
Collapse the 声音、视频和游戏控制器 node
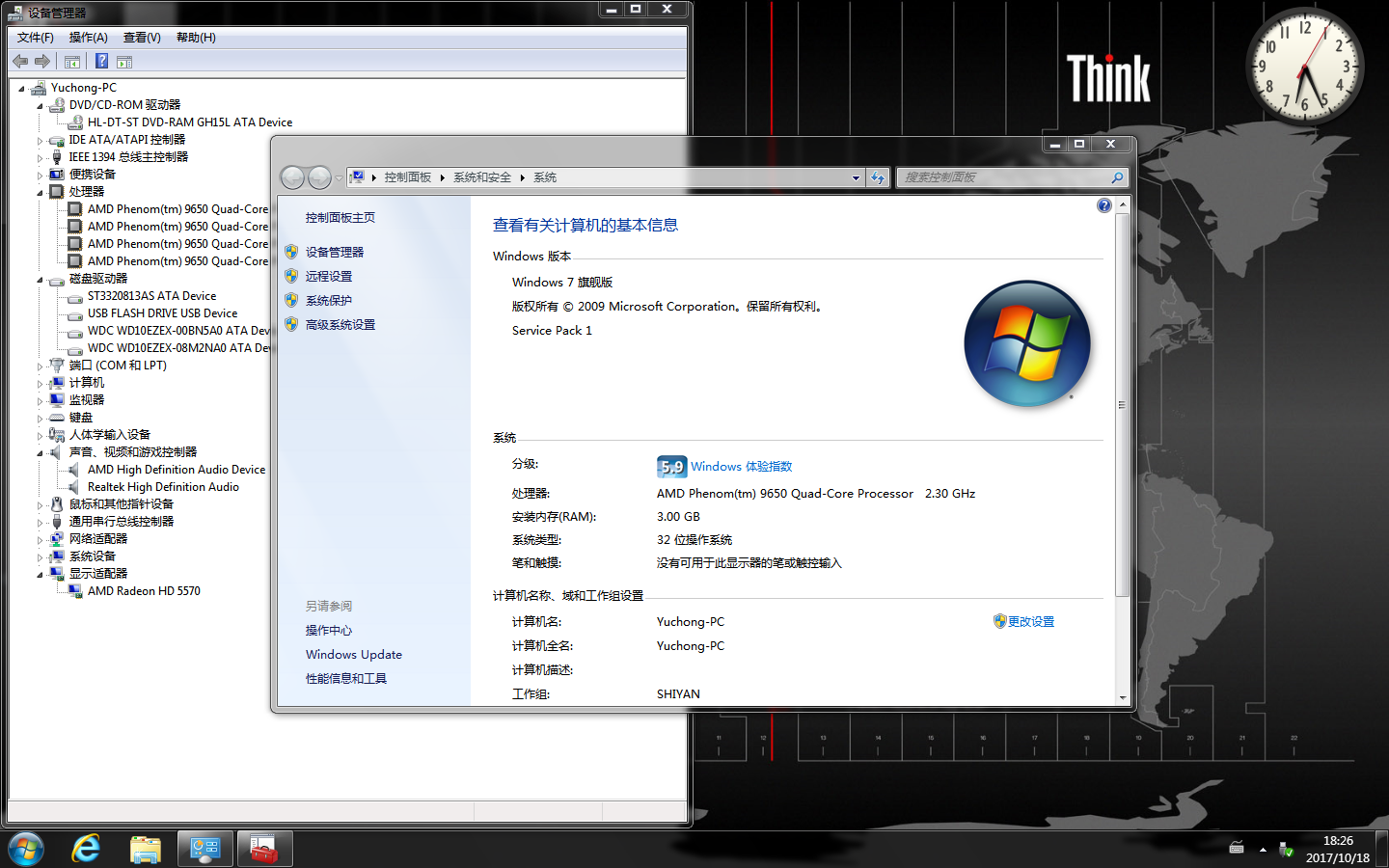click(x=40, y=452)
